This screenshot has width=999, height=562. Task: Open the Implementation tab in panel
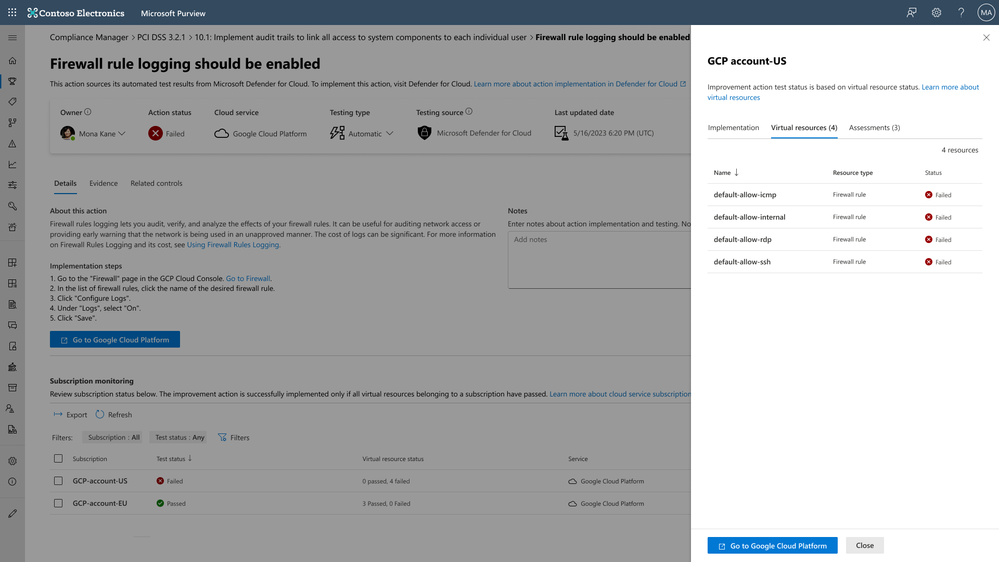coord(733,127)
